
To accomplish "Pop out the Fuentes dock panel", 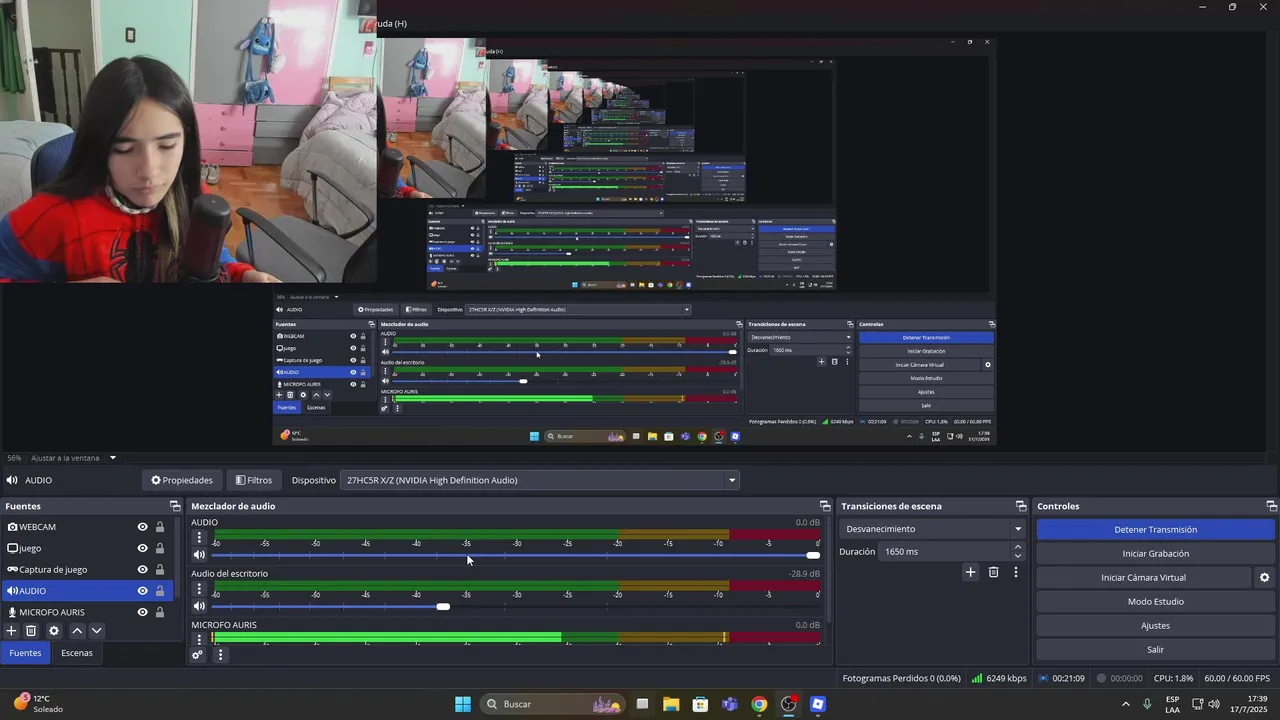I will 175,506.
